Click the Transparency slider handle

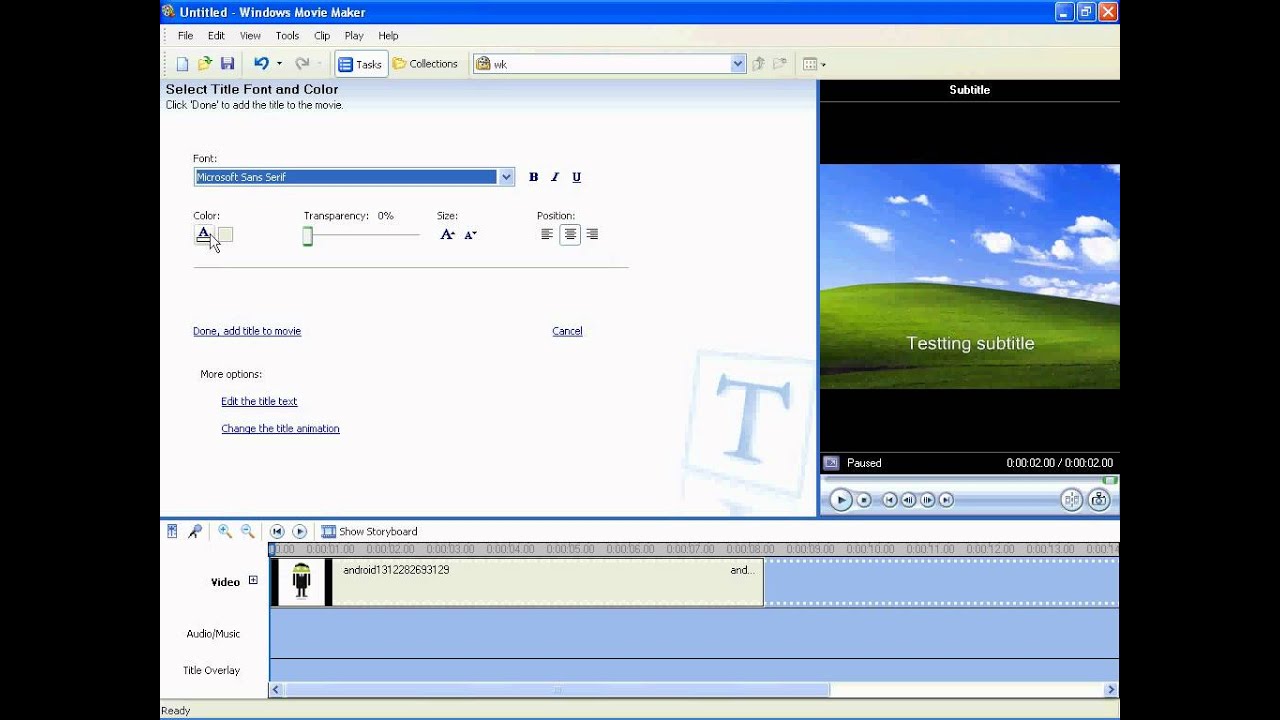coord(308,236)
